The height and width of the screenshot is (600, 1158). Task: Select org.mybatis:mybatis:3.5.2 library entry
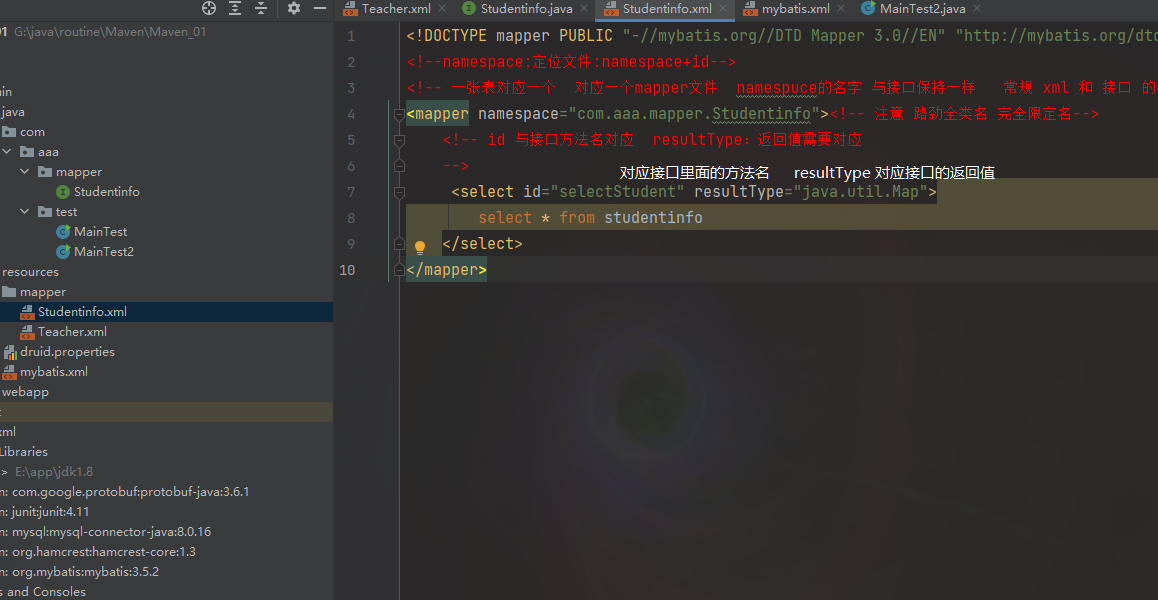(80, 571)
